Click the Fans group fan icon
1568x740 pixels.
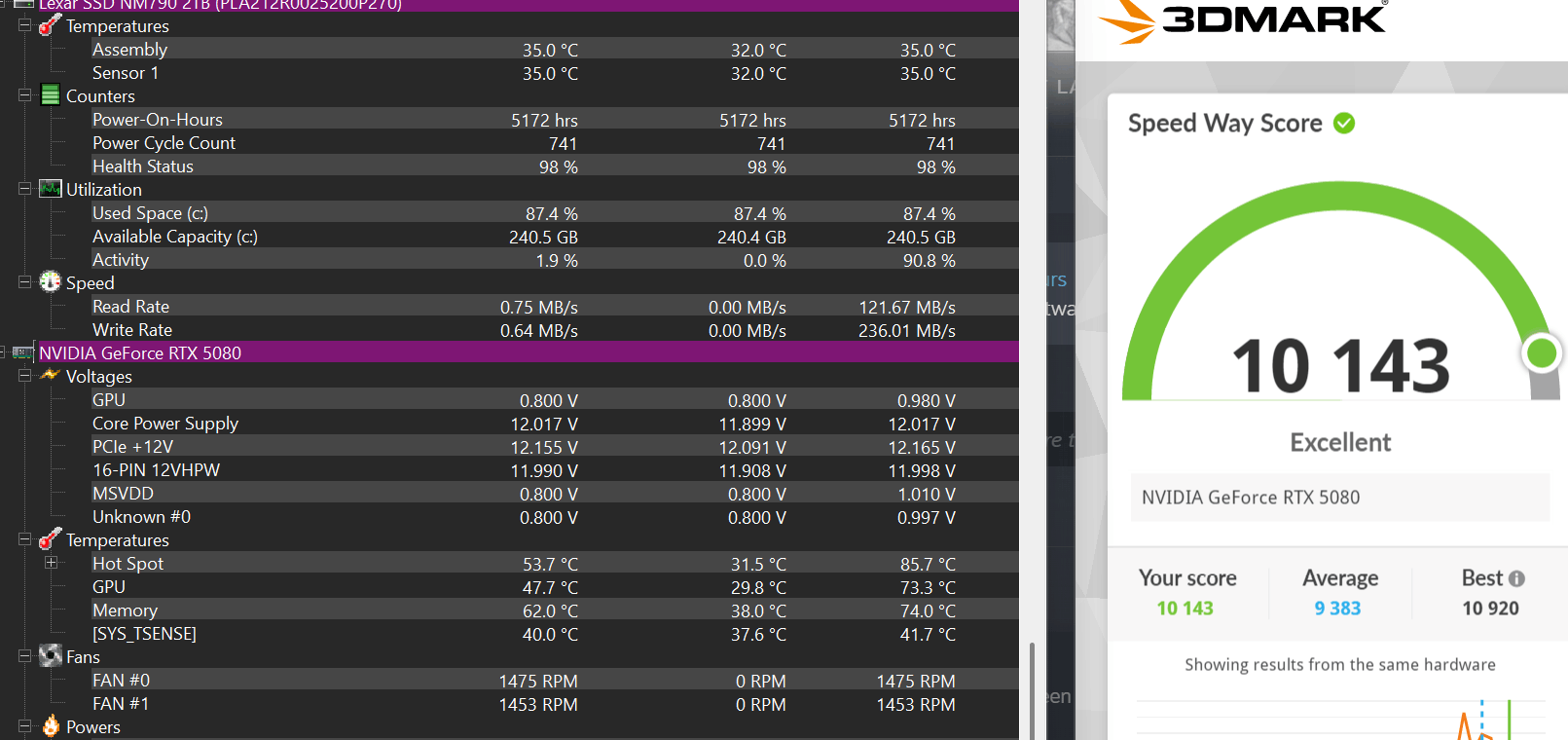tap(51, 656)
